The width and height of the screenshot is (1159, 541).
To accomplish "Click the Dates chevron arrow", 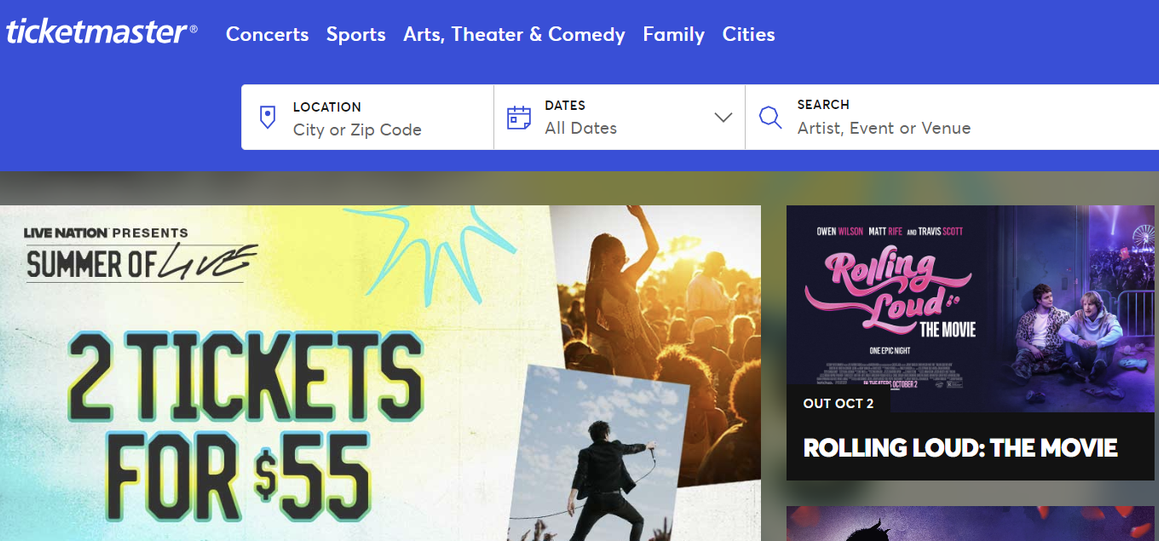I will (724, 118).
